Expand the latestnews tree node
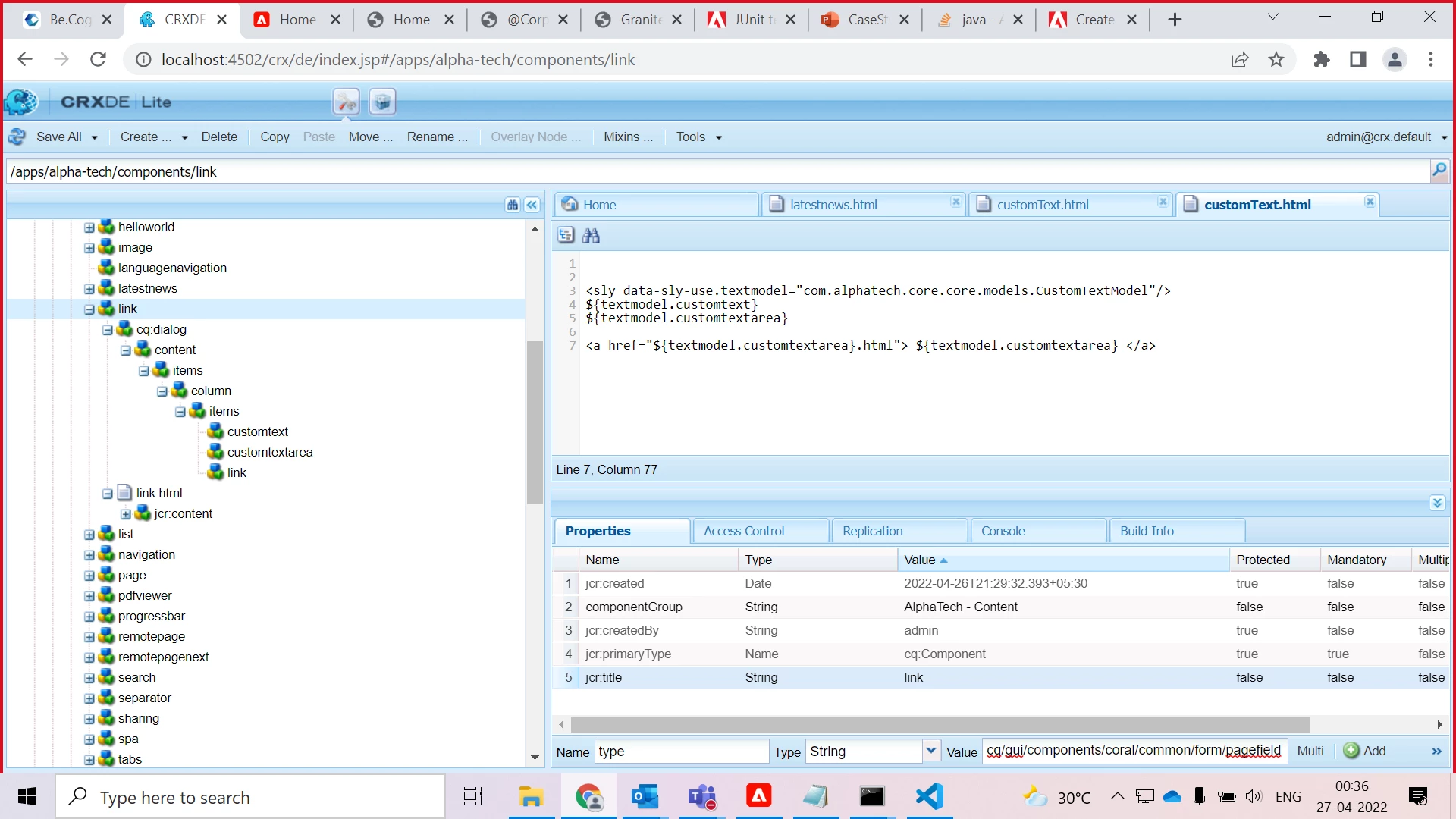 point(89,289)
